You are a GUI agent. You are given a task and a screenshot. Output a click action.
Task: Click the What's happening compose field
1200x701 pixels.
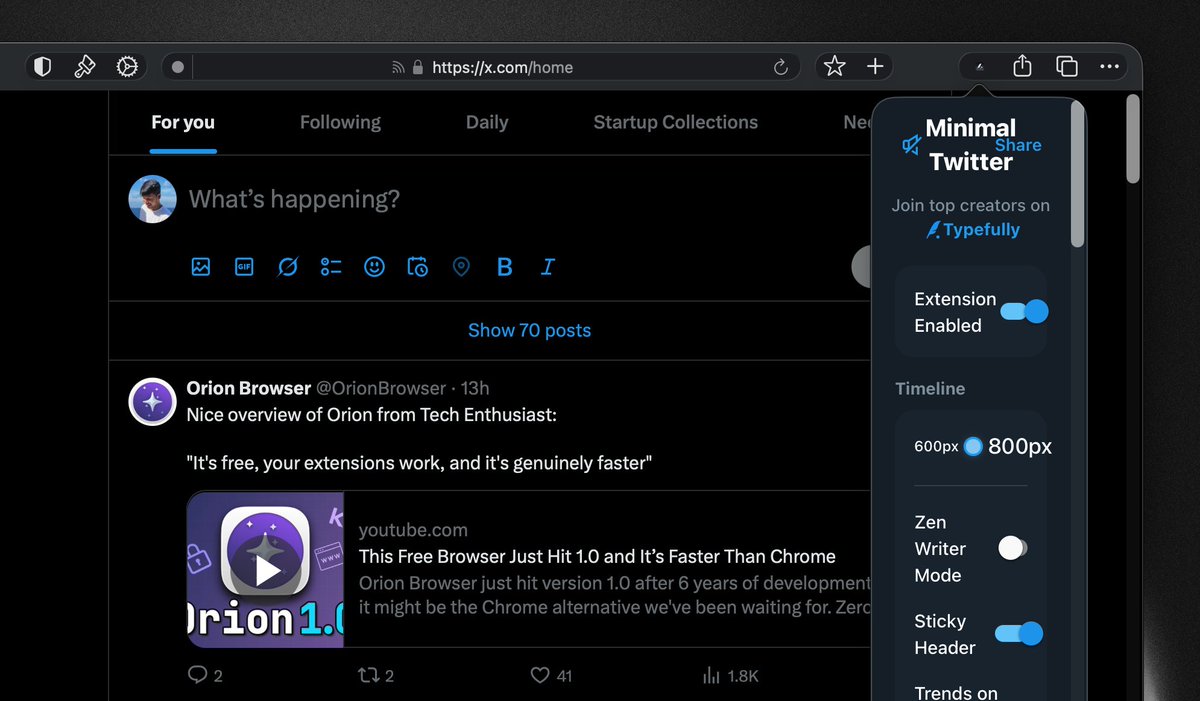(294, 199)
